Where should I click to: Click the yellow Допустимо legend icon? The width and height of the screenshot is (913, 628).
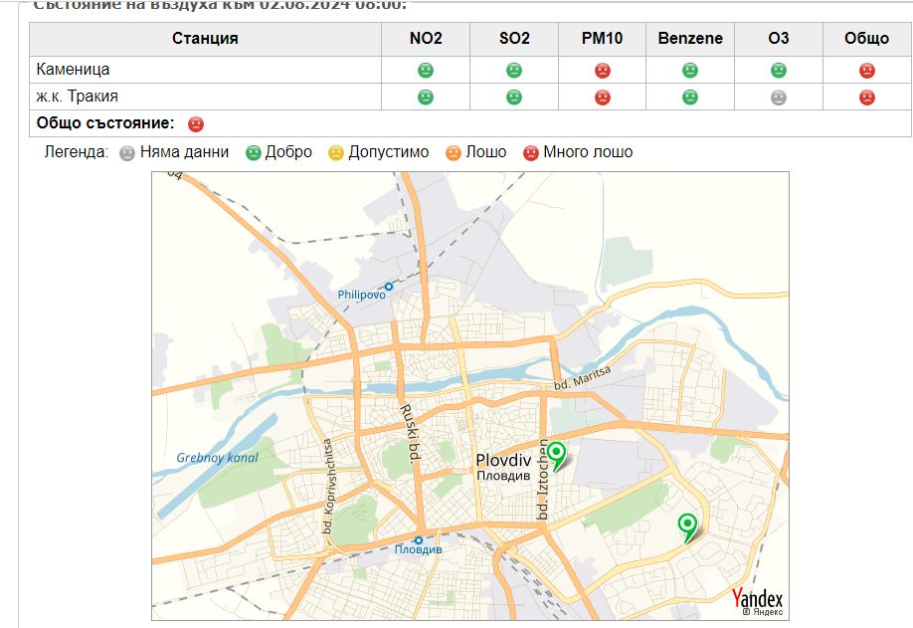pyautogui.click(x=336, y=153)
